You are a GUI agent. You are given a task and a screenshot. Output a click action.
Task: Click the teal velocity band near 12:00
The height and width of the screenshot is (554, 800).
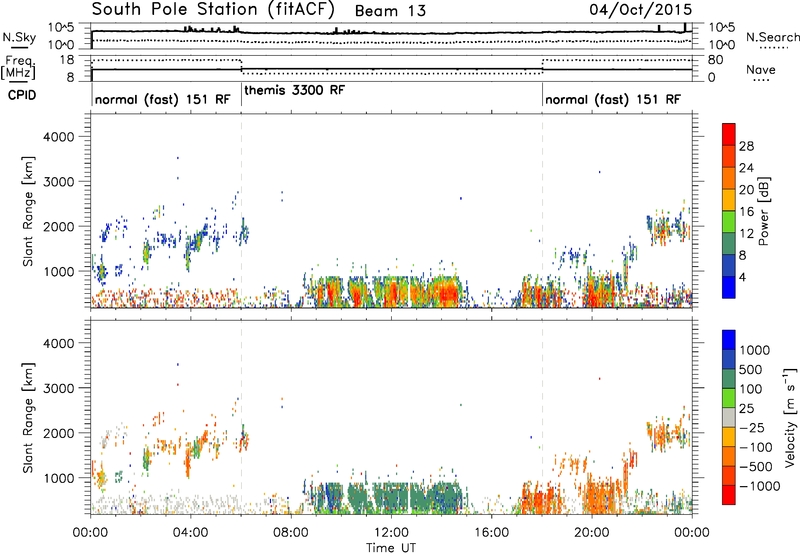click(391, 495)
